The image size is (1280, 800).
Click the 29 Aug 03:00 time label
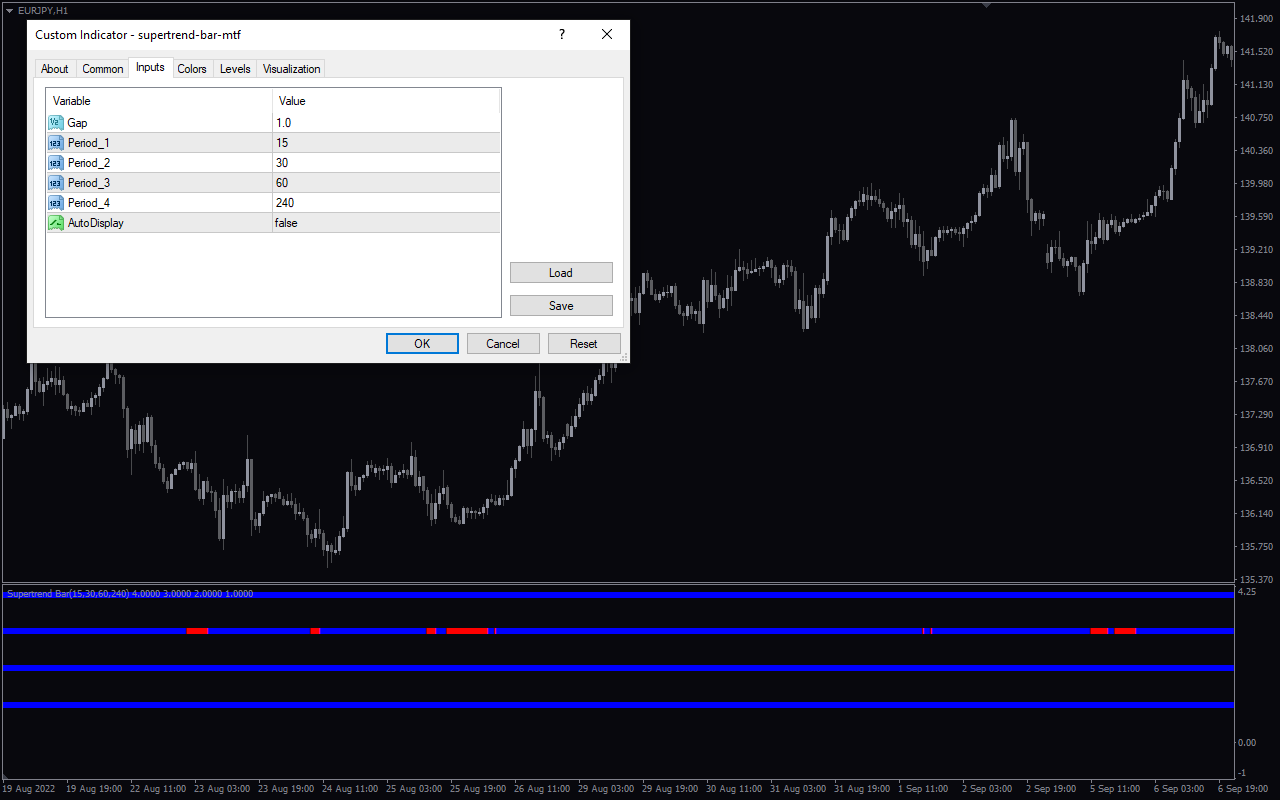click(x=604, y=788)
